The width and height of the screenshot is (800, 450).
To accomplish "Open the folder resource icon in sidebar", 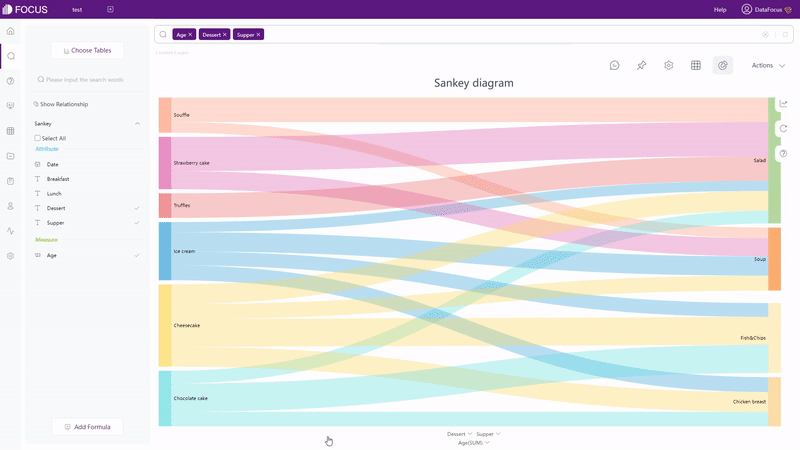I will point(10,156).
